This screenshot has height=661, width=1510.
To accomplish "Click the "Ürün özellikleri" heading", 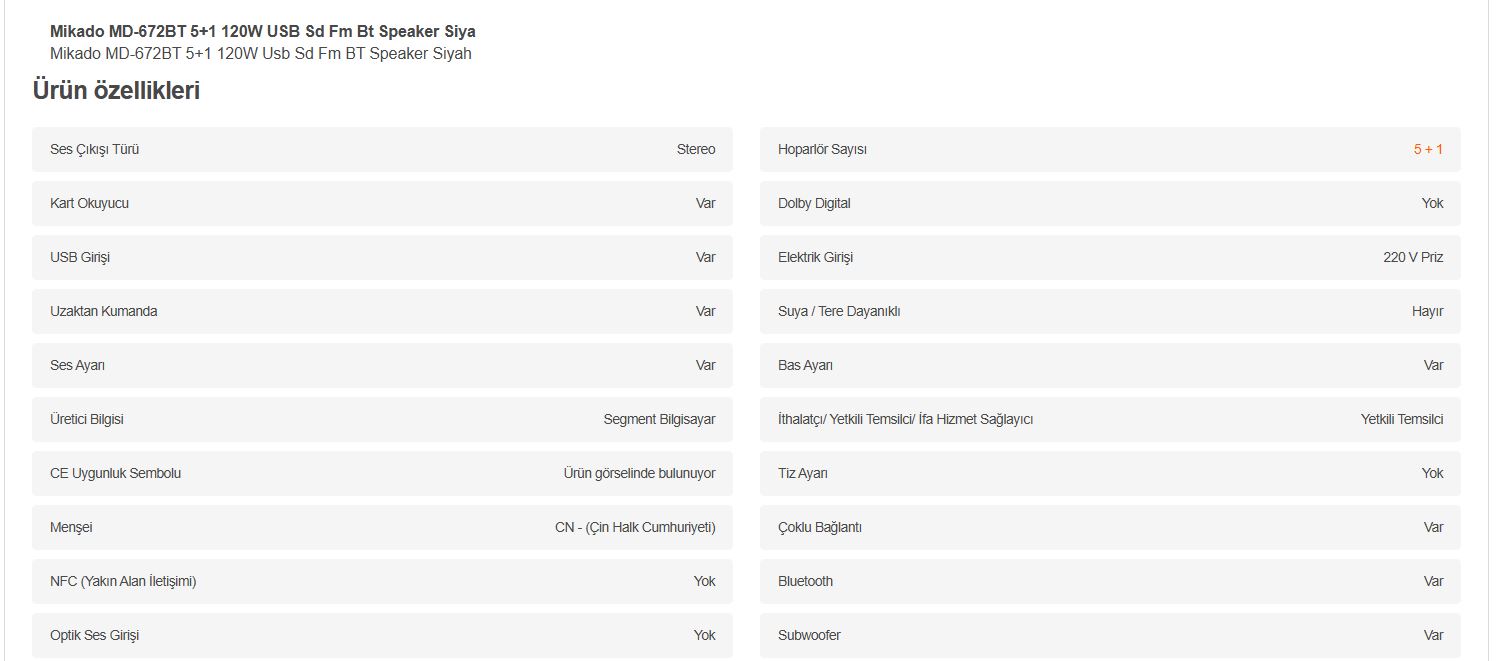I will pyautogui.click(x=116, y=91).
